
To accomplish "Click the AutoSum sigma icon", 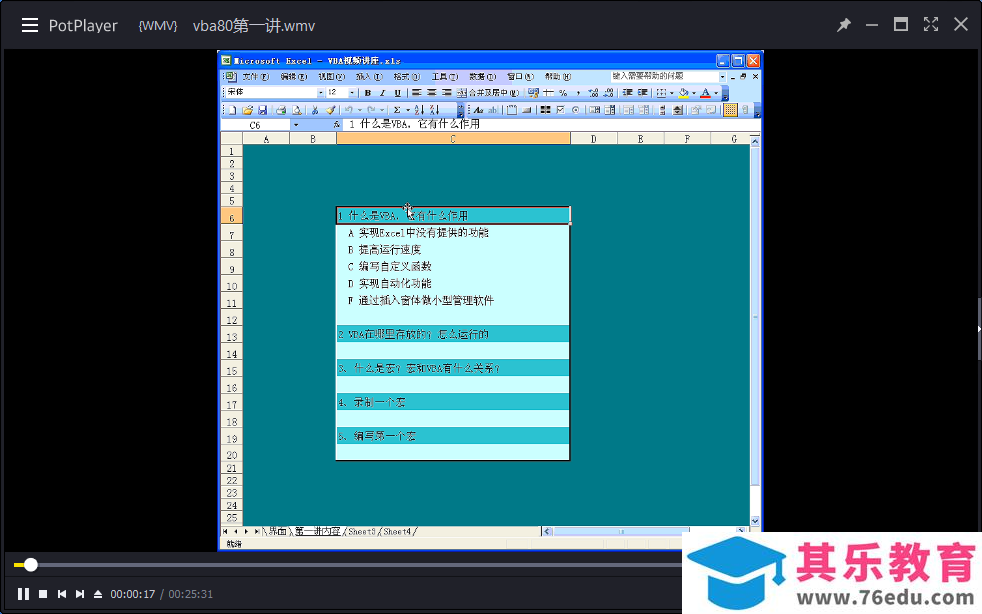I will point(396,110).
